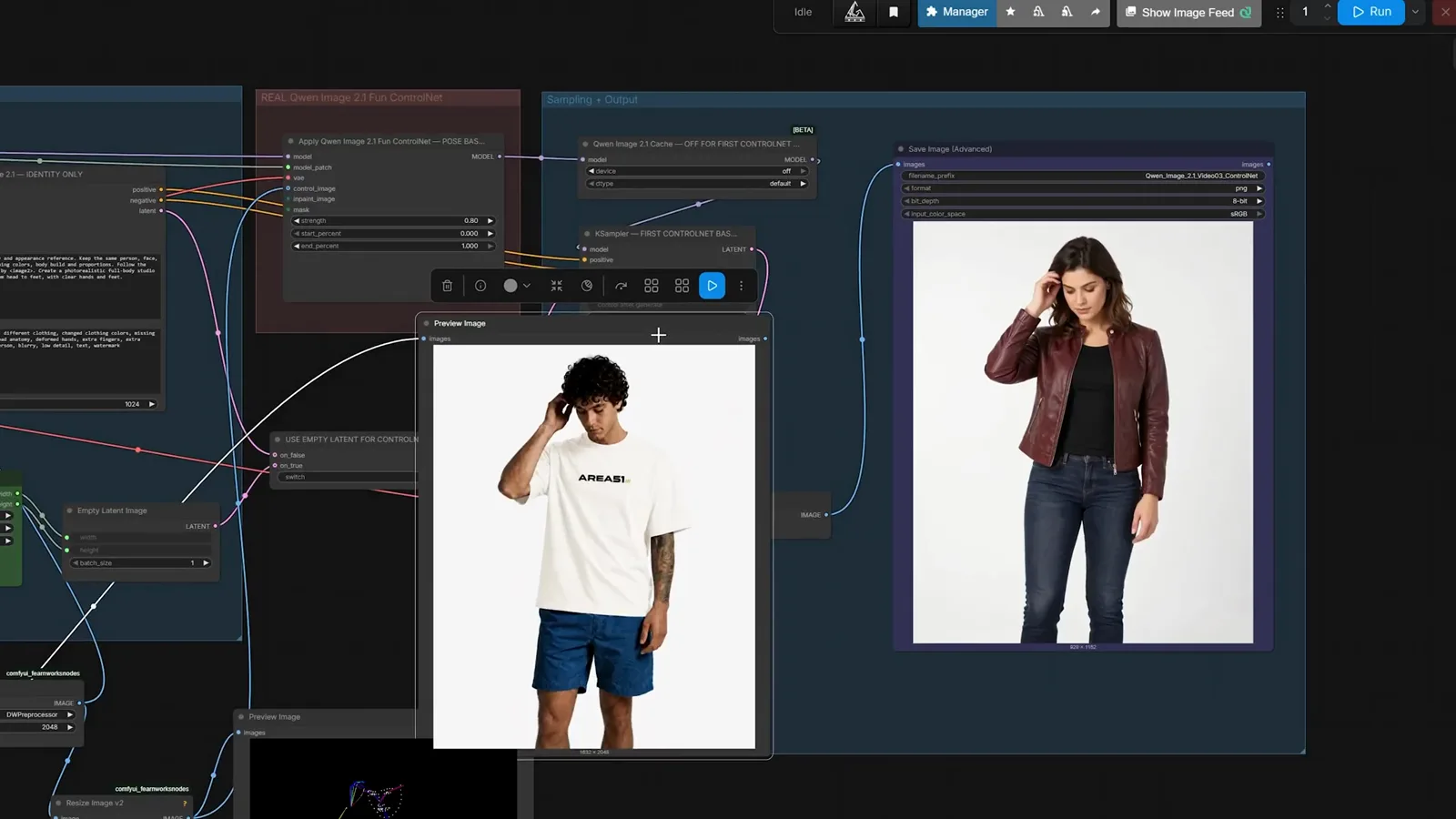This screenshot has height=819, width=1456.
Task: Open the DWPreprocessor dropdown widget
Action: point(39,714)
